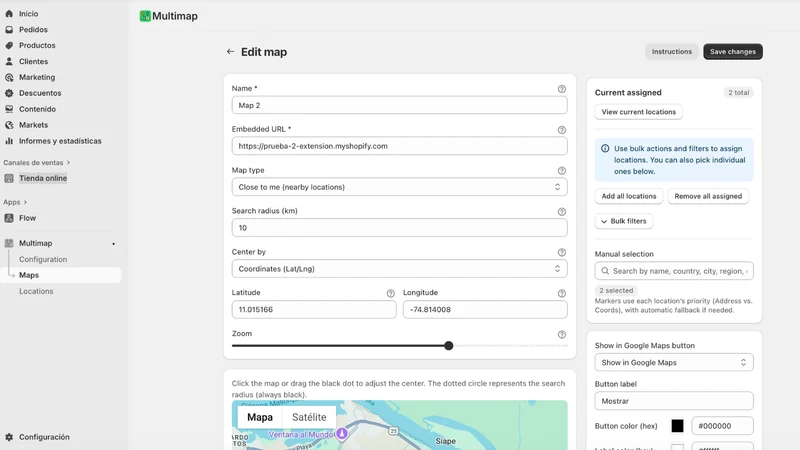The width and height of the screenshot is (800, 450).
Task: Open help icon for Longitude
Action: (x=562, y=293)
